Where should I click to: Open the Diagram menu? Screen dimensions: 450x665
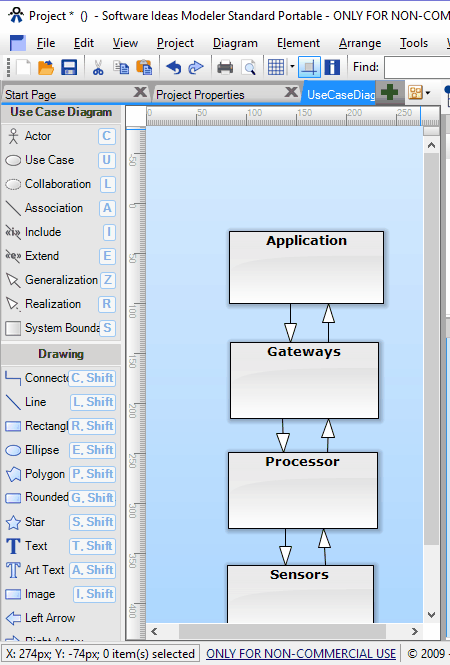pos(235,43)
